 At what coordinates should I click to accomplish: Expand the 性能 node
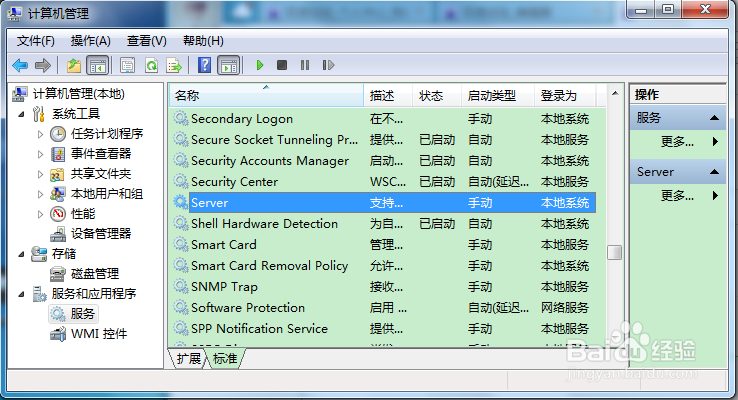40,214
